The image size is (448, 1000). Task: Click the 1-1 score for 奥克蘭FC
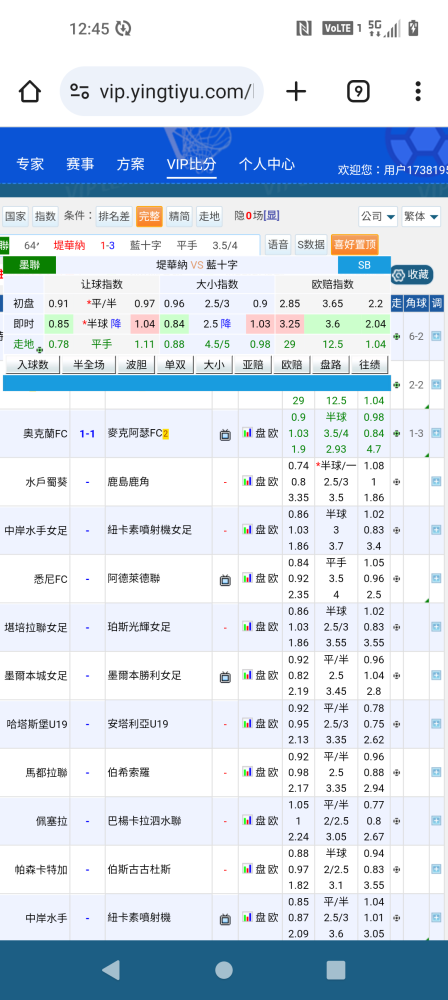tap(87, 434)
